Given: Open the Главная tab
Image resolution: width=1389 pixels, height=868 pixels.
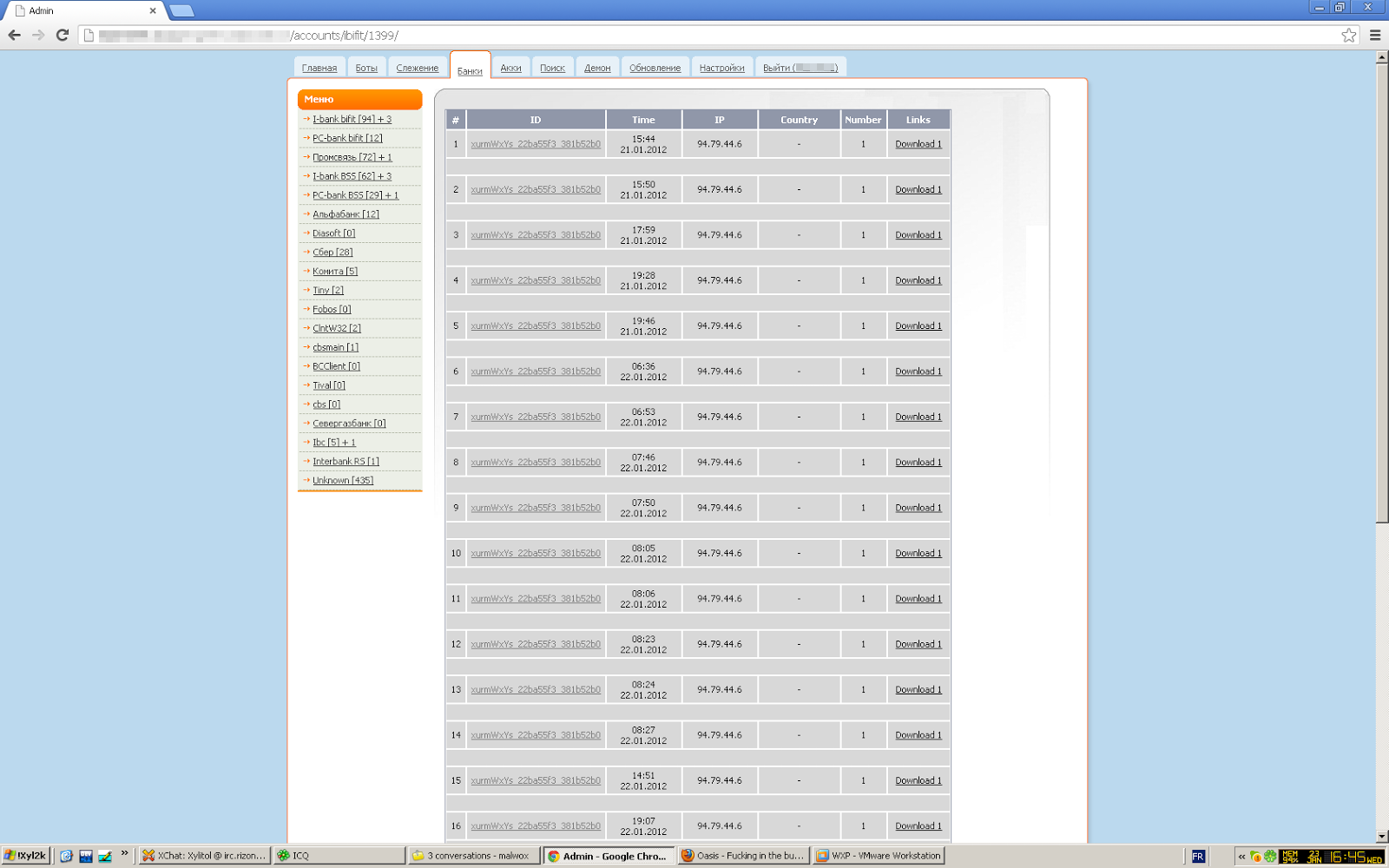Looking at the screenshot, I should tap(319, 68).
